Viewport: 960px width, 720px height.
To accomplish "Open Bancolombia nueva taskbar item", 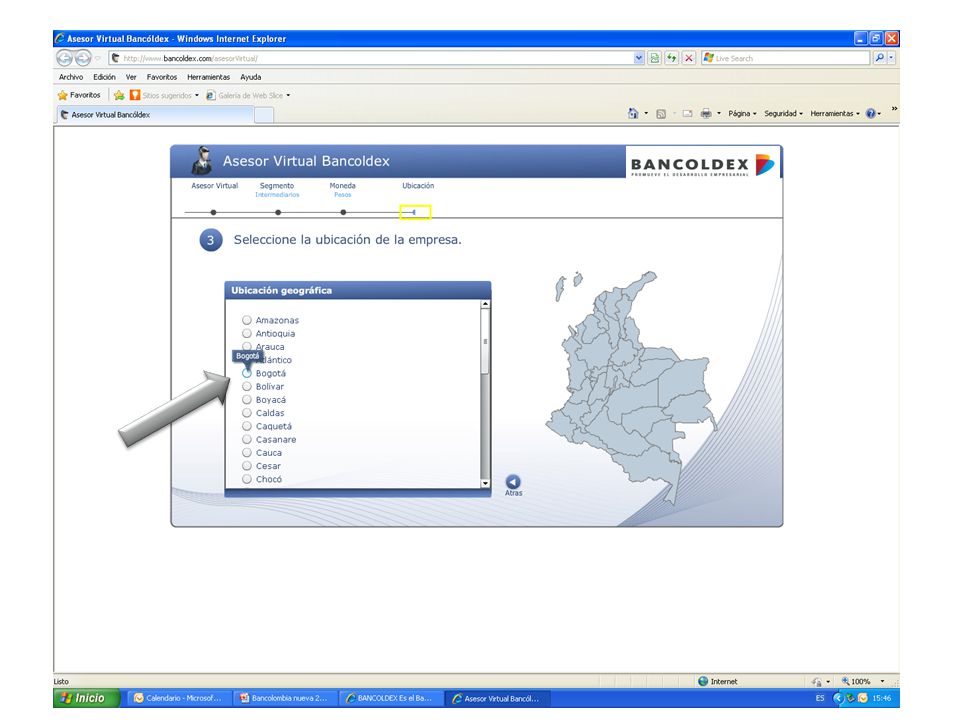I will pyautogui.click(x=285, y=698).
